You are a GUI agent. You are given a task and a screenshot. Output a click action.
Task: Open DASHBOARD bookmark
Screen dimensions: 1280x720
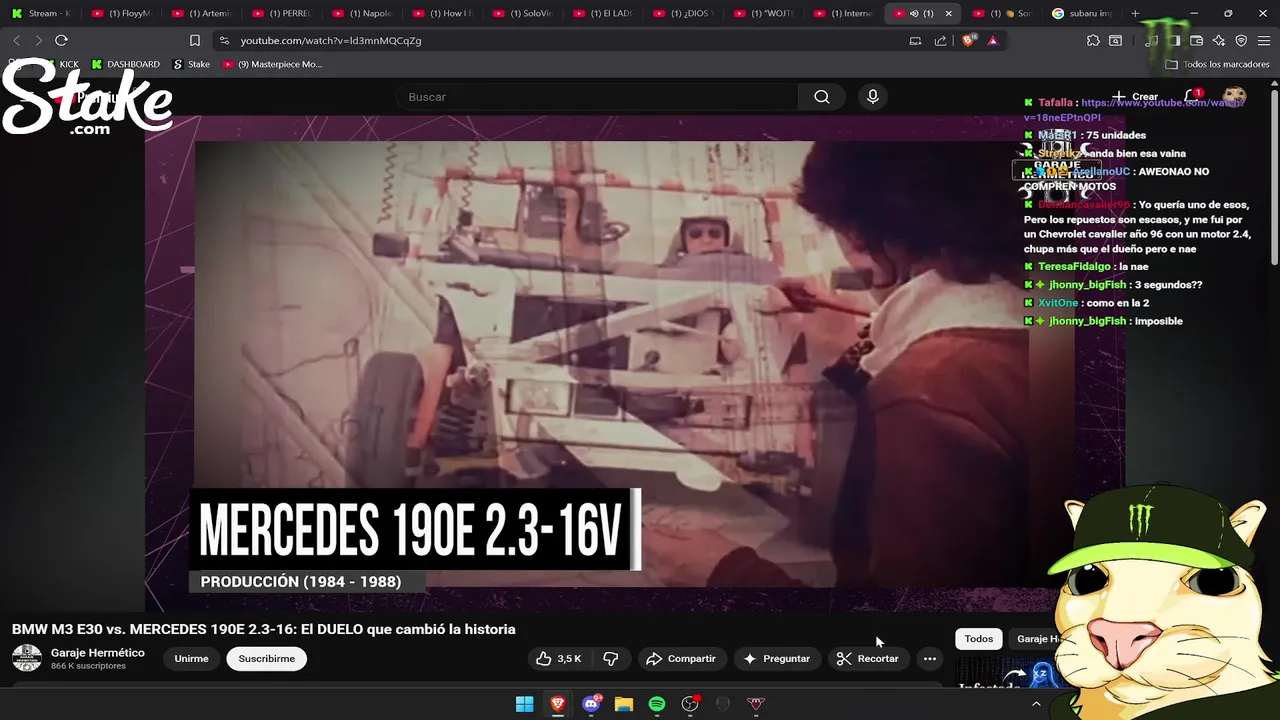tap(126, 64)
